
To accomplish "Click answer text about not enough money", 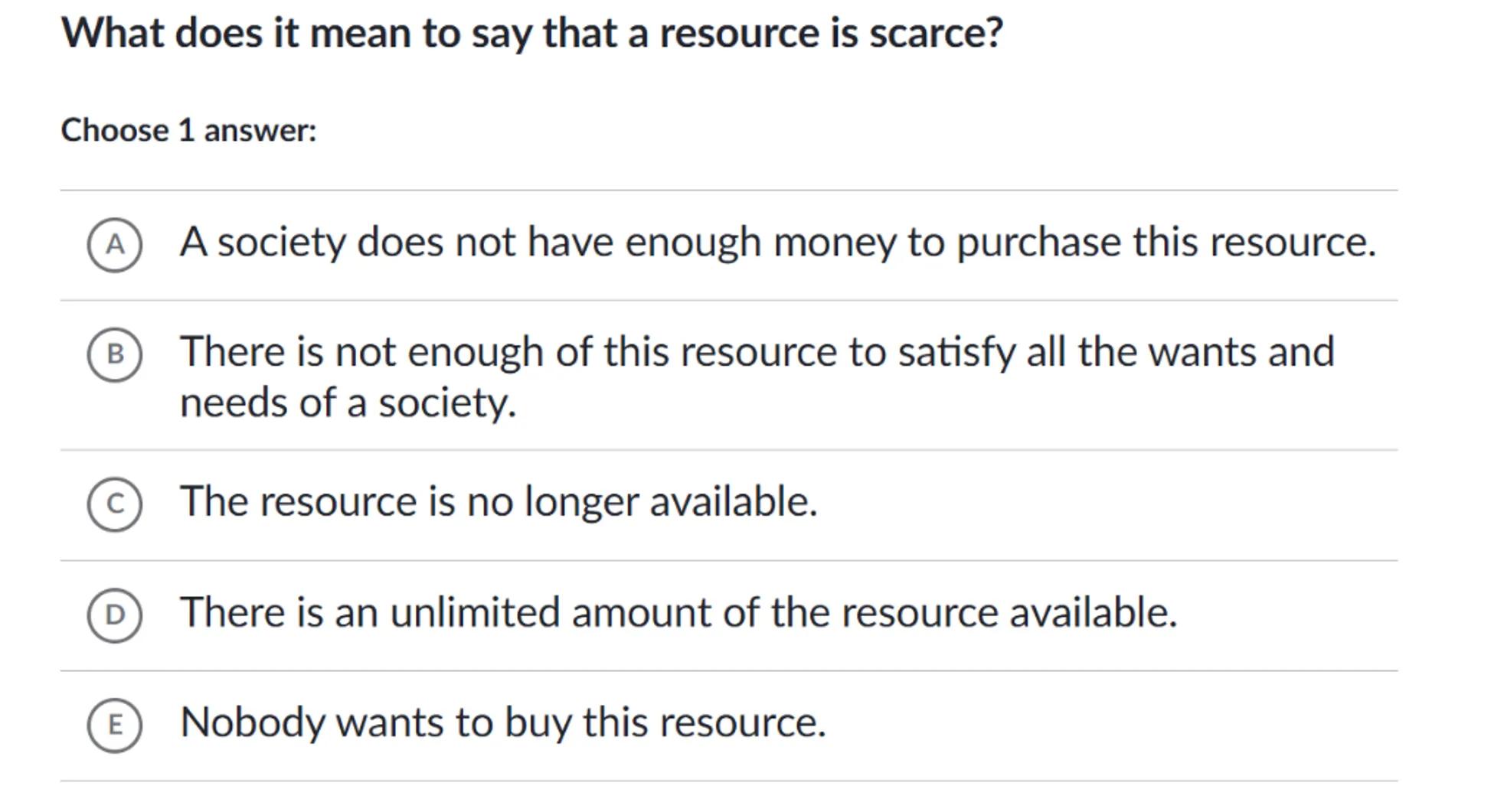I will 777,243.
